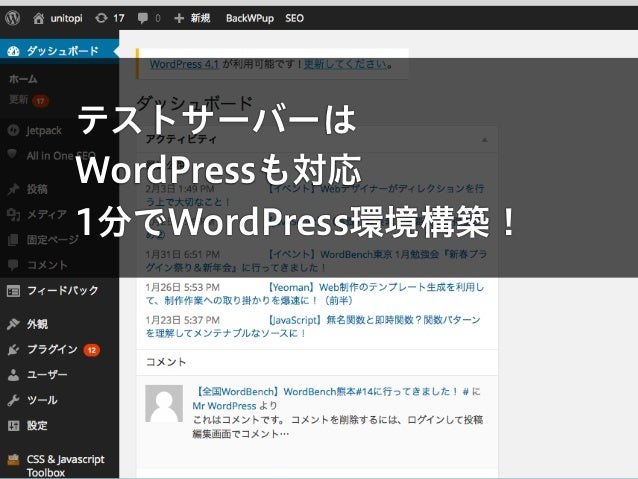Collapse the アクティビティ widget with arrow toggle
Viewport: 638px width, 479px height.
484,140
